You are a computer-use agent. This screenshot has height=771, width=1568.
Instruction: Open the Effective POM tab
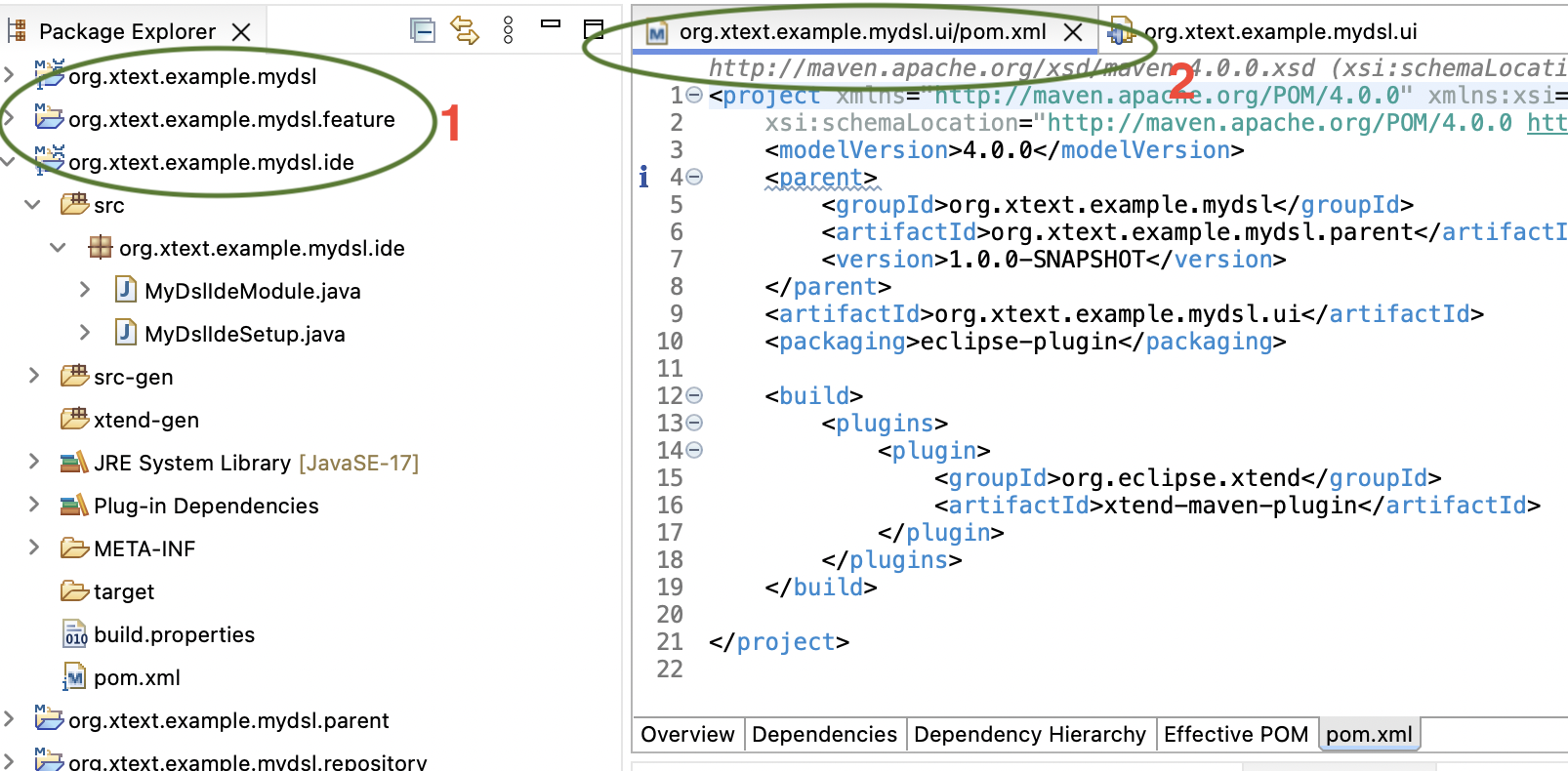[x=1235, y=735]
